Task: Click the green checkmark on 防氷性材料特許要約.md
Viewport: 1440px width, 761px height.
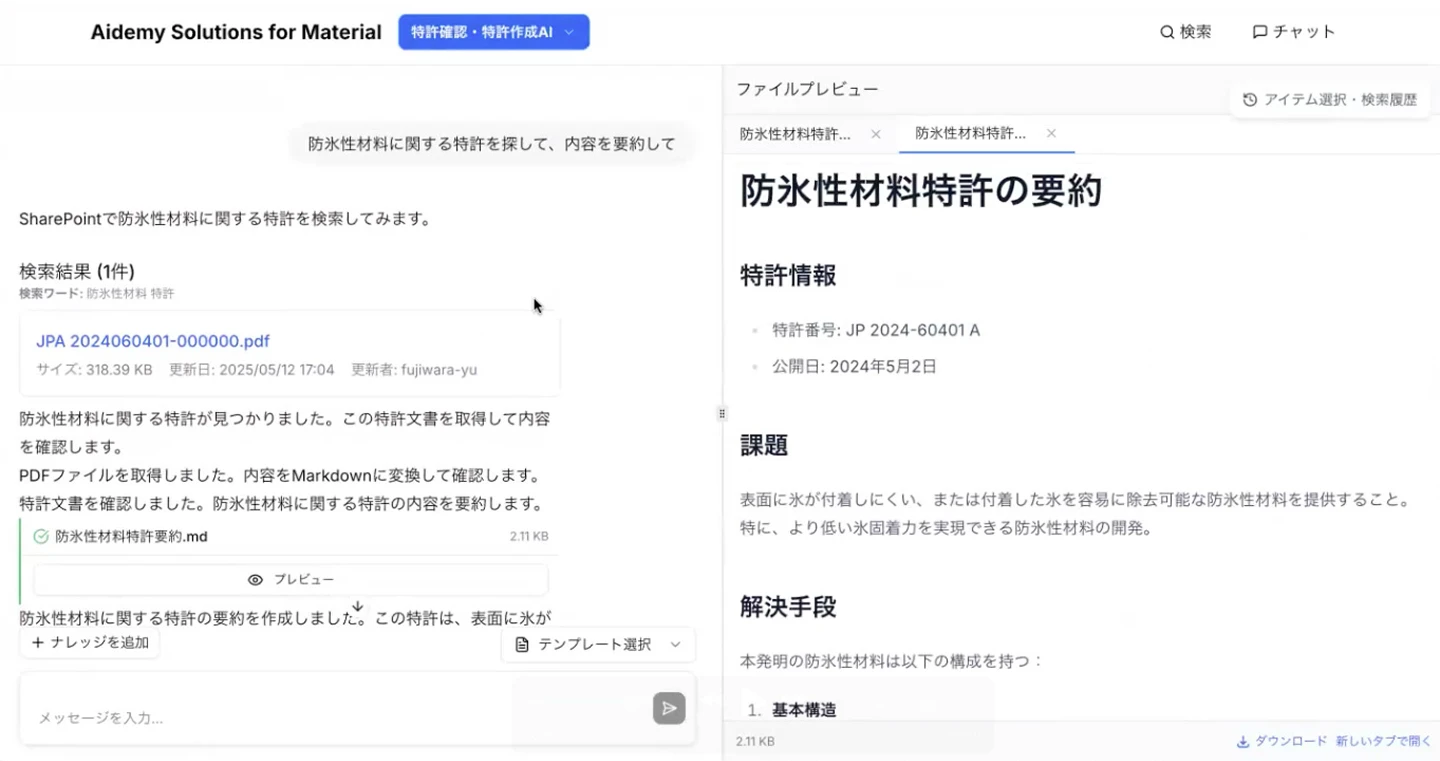Action: [40, 535]
